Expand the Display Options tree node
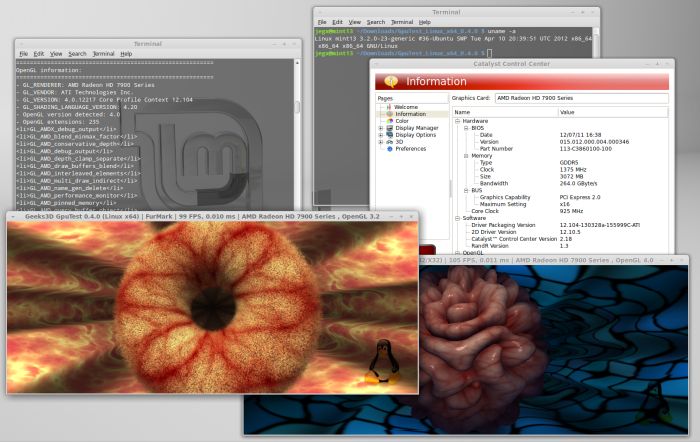 (x=381, y=135)
